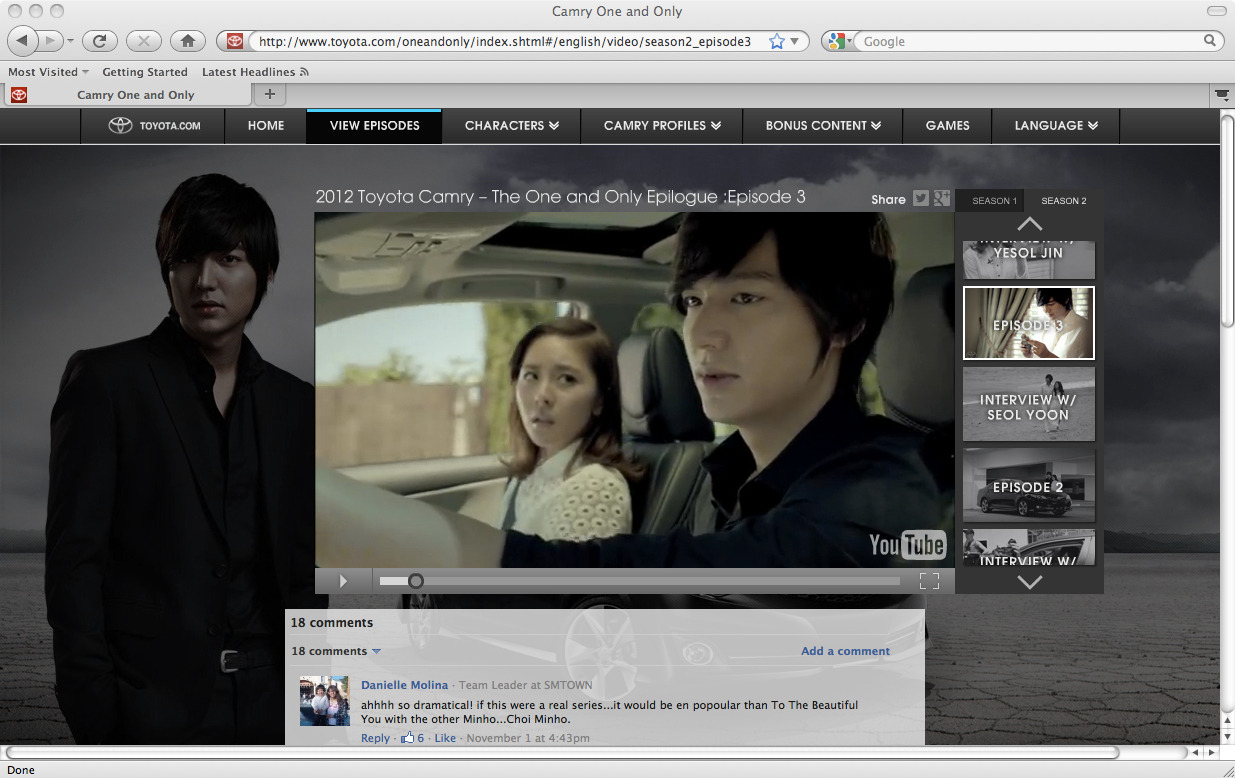Expand the Most Visited bookmarks menu
The image size is (1235, 778).
click(48, 72)
